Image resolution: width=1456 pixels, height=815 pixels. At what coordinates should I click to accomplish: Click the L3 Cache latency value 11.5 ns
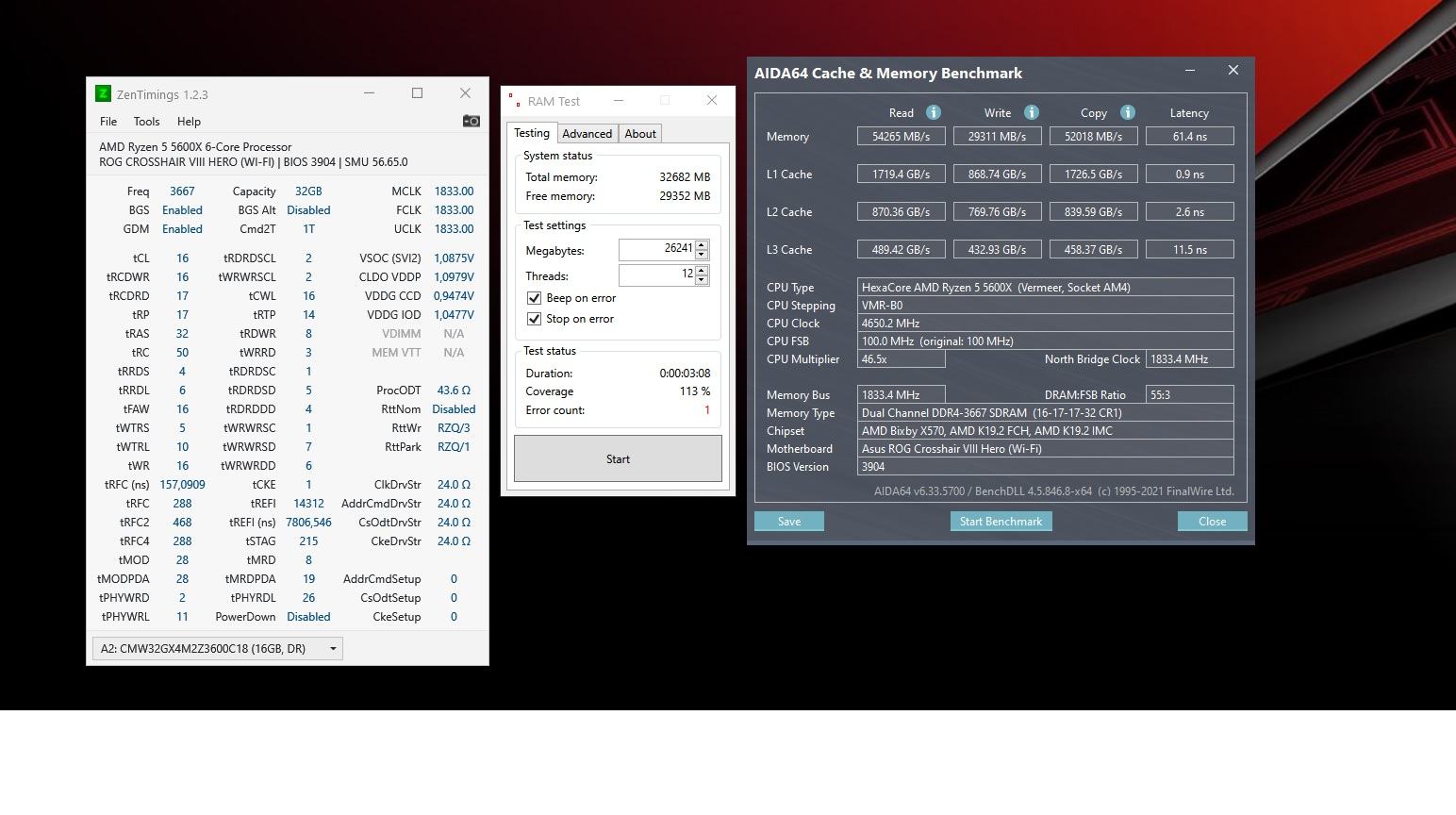click(1189, 250)
